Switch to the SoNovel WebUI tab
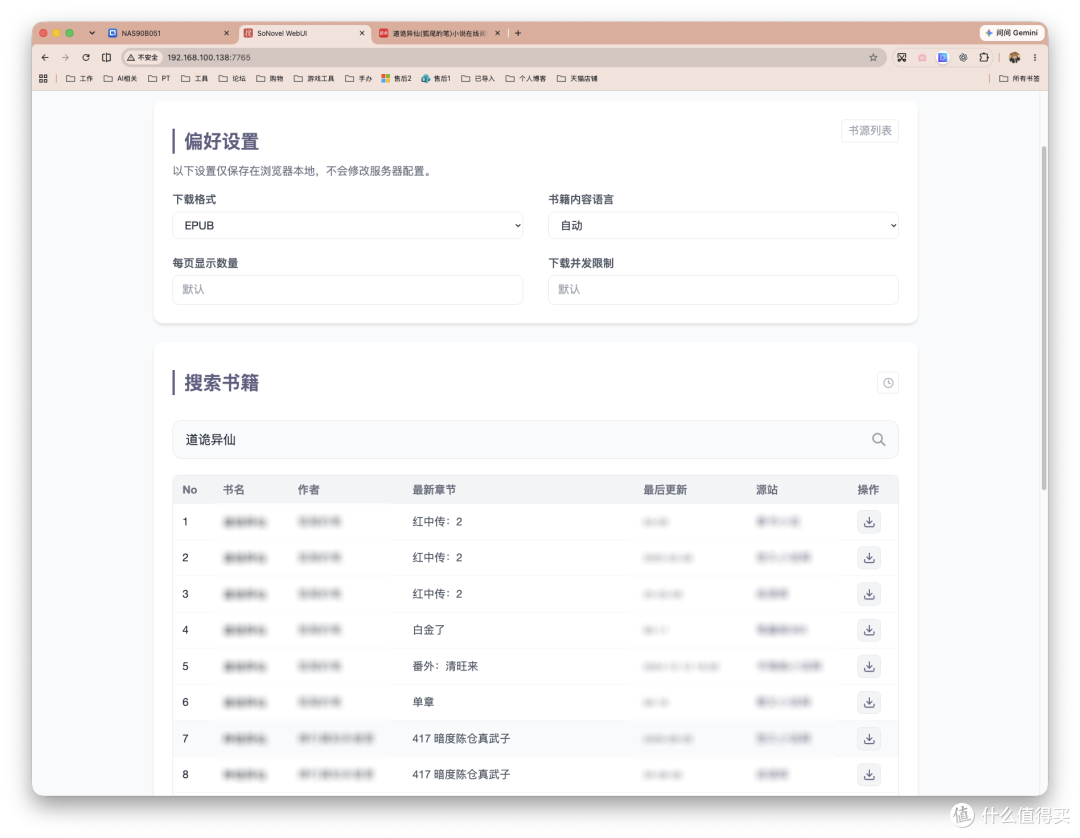Viewport: 1080px width, 838px height. [304, 33]
